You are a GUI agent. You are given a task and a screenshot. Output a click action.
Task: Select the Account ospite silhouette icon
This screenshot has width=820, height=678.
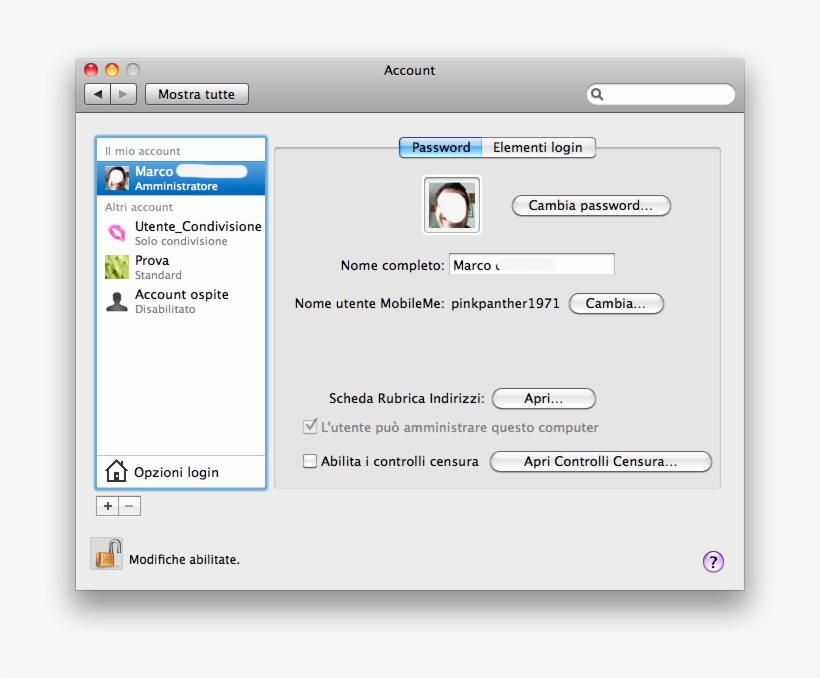pos(117,301)
